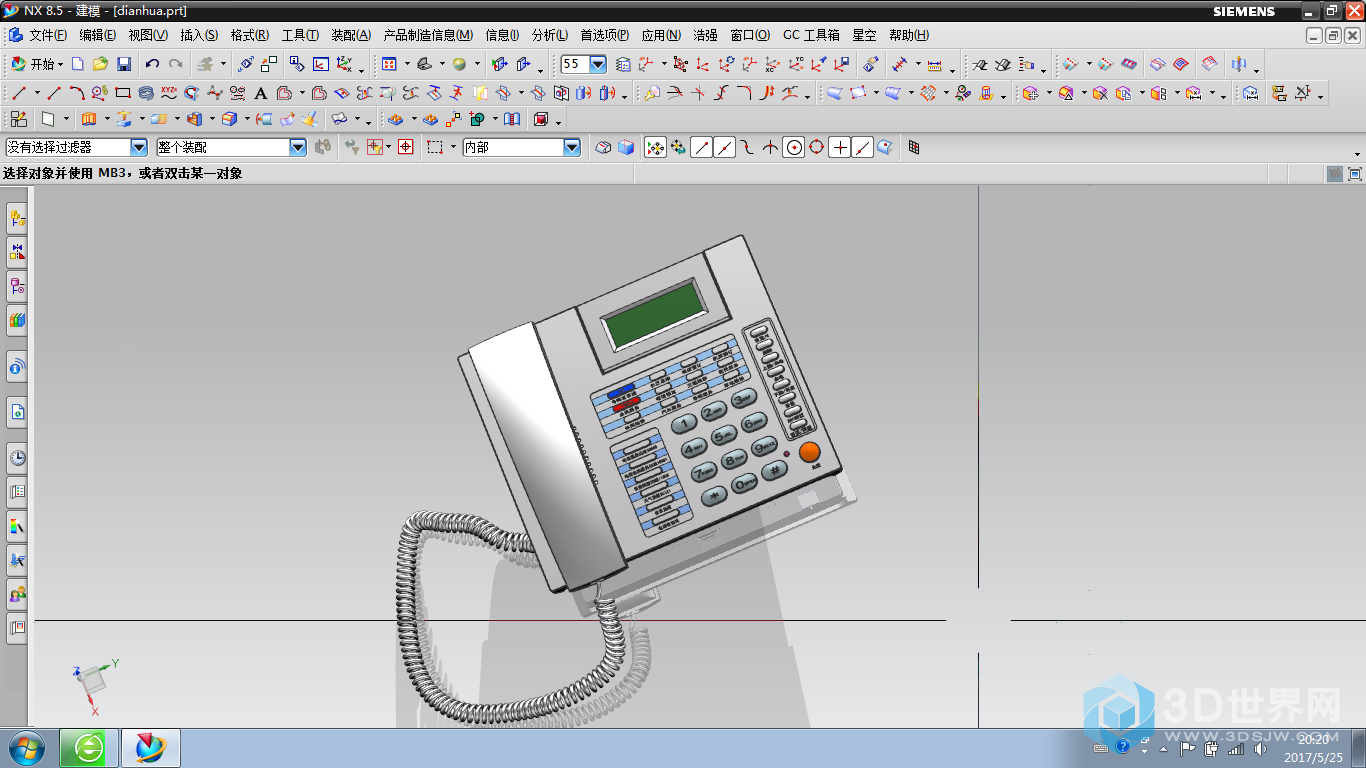
Task: Click the Shaded with Edges cube icon
Action: click(626, 147)
